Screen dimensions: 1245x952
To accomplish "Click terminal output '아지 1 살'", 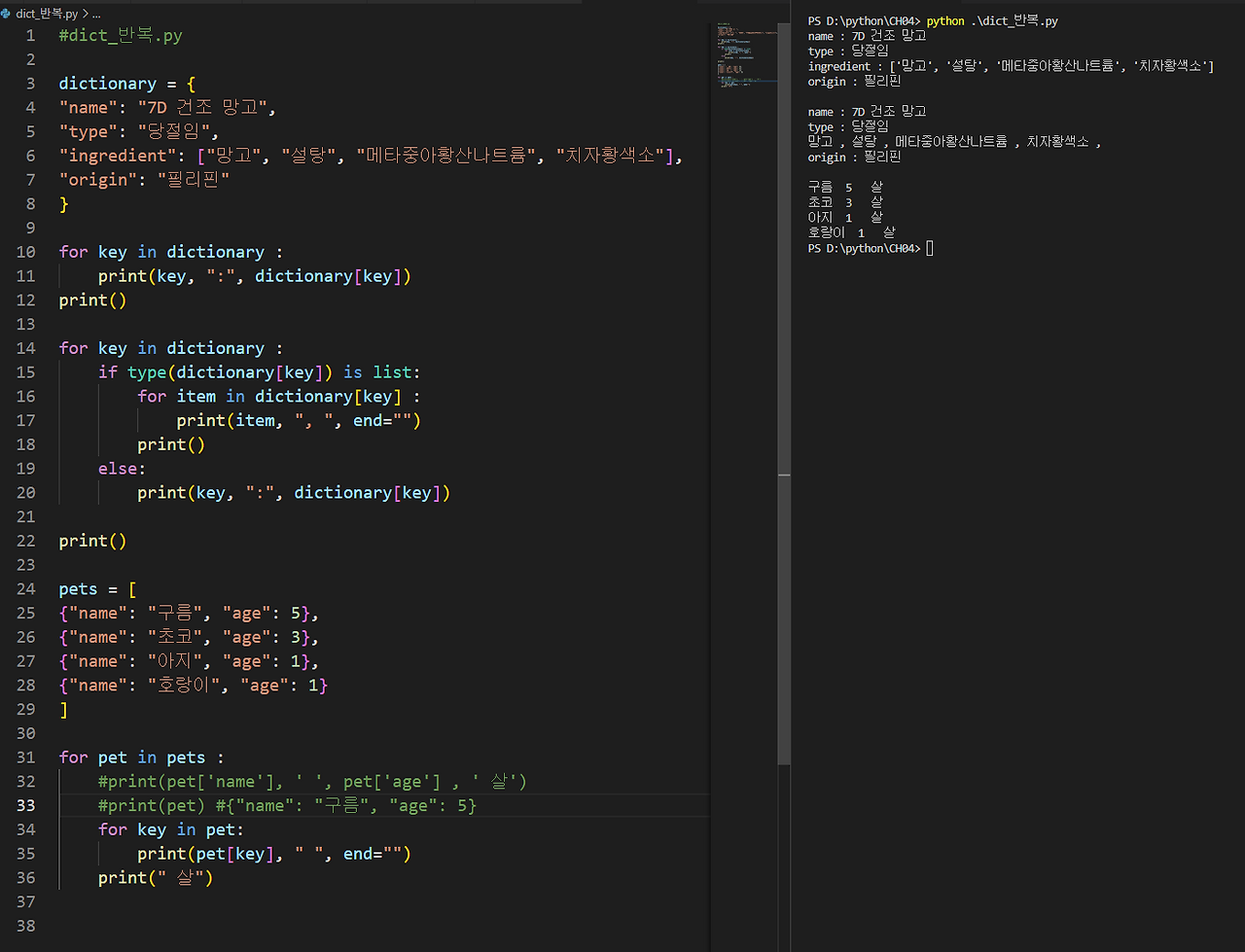I will tap(845, 217).
